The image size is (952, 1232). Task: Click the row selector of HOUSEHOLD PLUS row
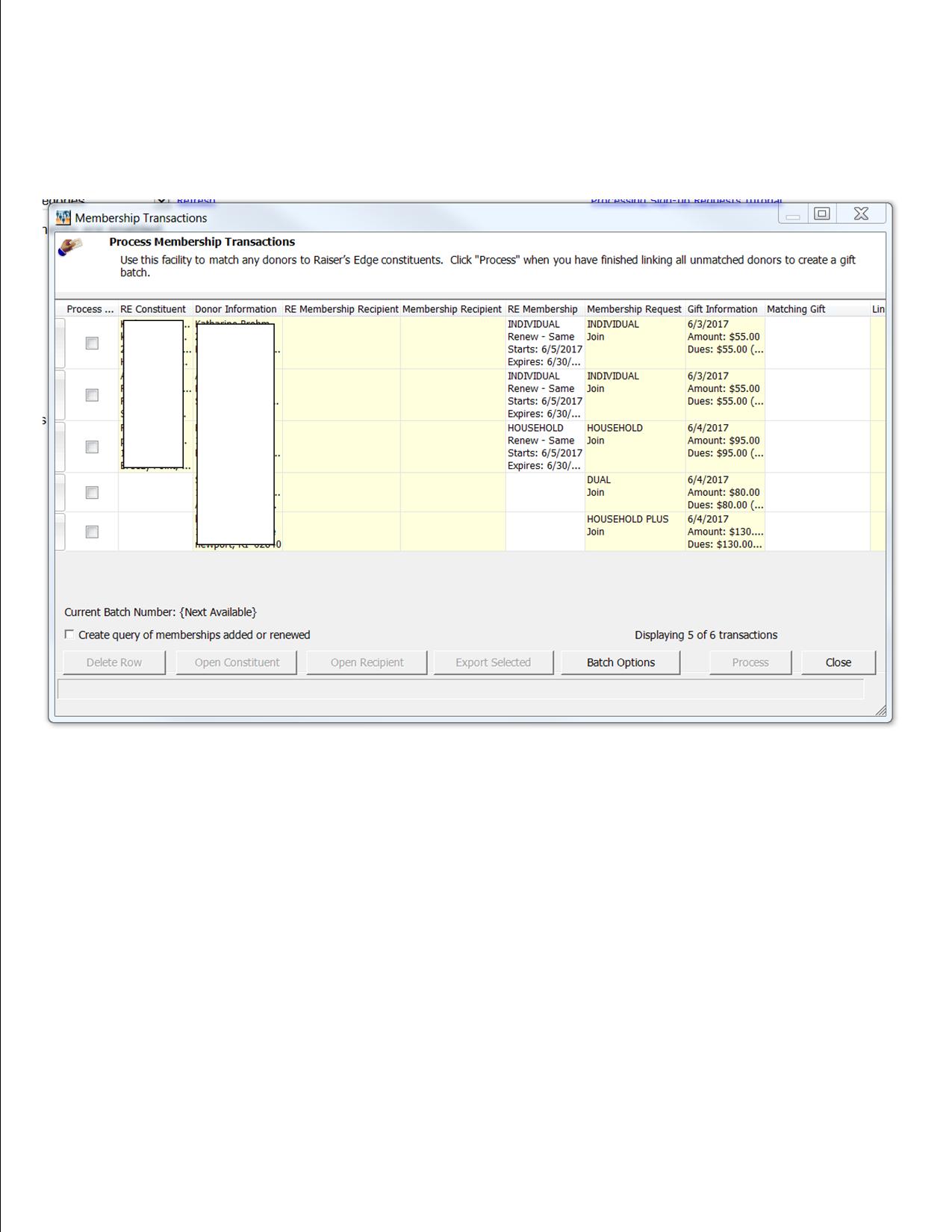60,532
